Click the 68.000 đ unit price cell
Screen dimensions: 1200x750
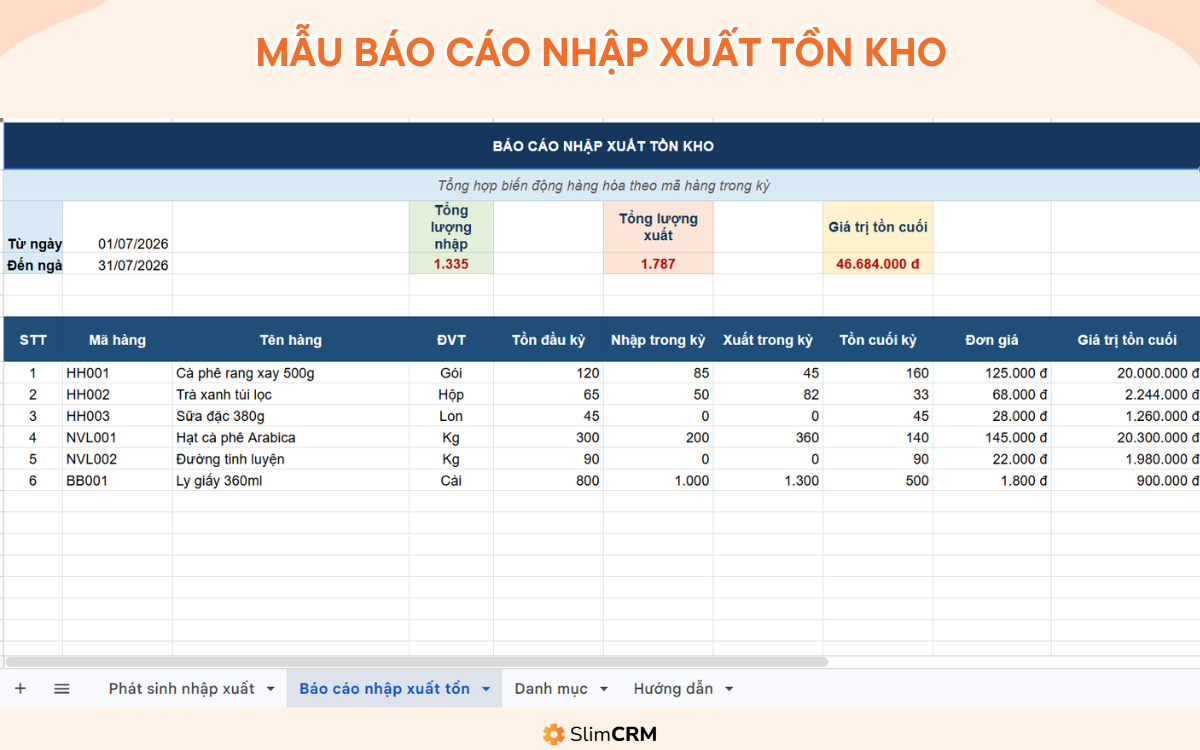(992, 395)
